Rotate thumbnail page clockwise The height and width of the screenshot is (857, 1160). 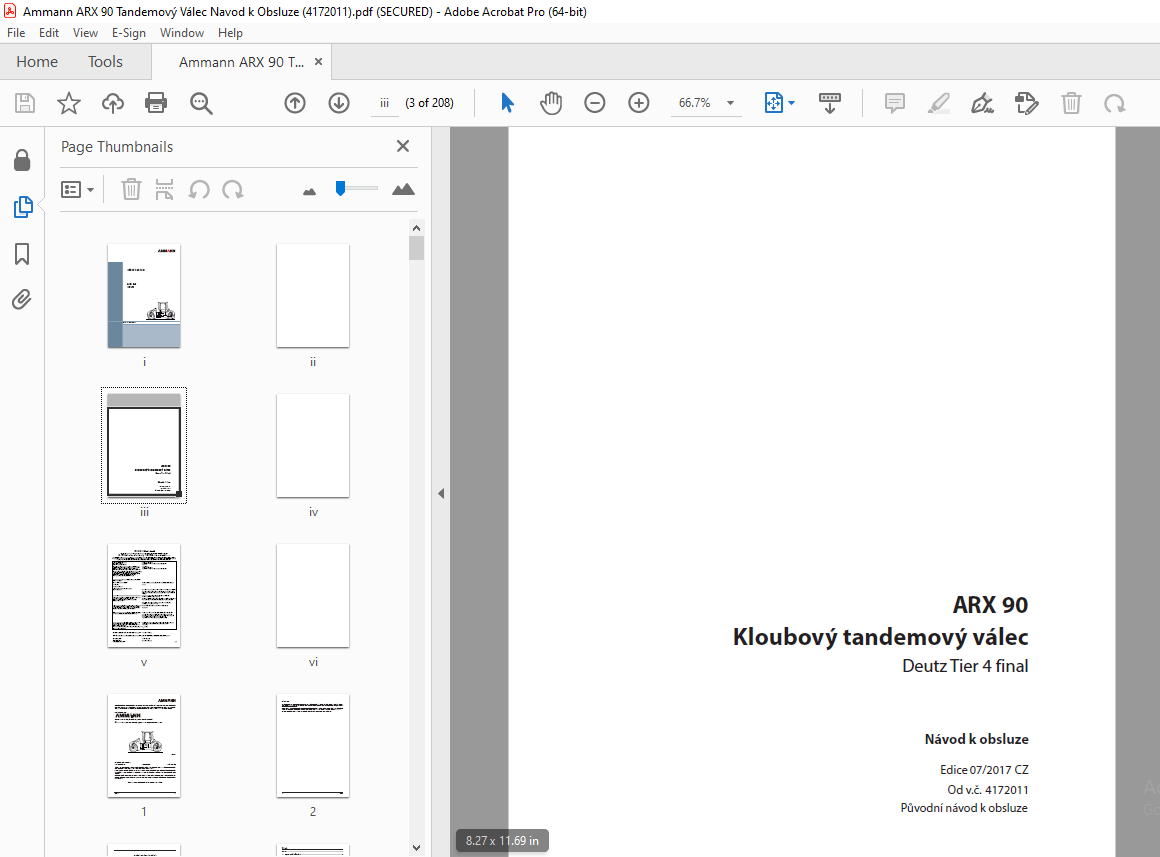(x=232, y=189)
